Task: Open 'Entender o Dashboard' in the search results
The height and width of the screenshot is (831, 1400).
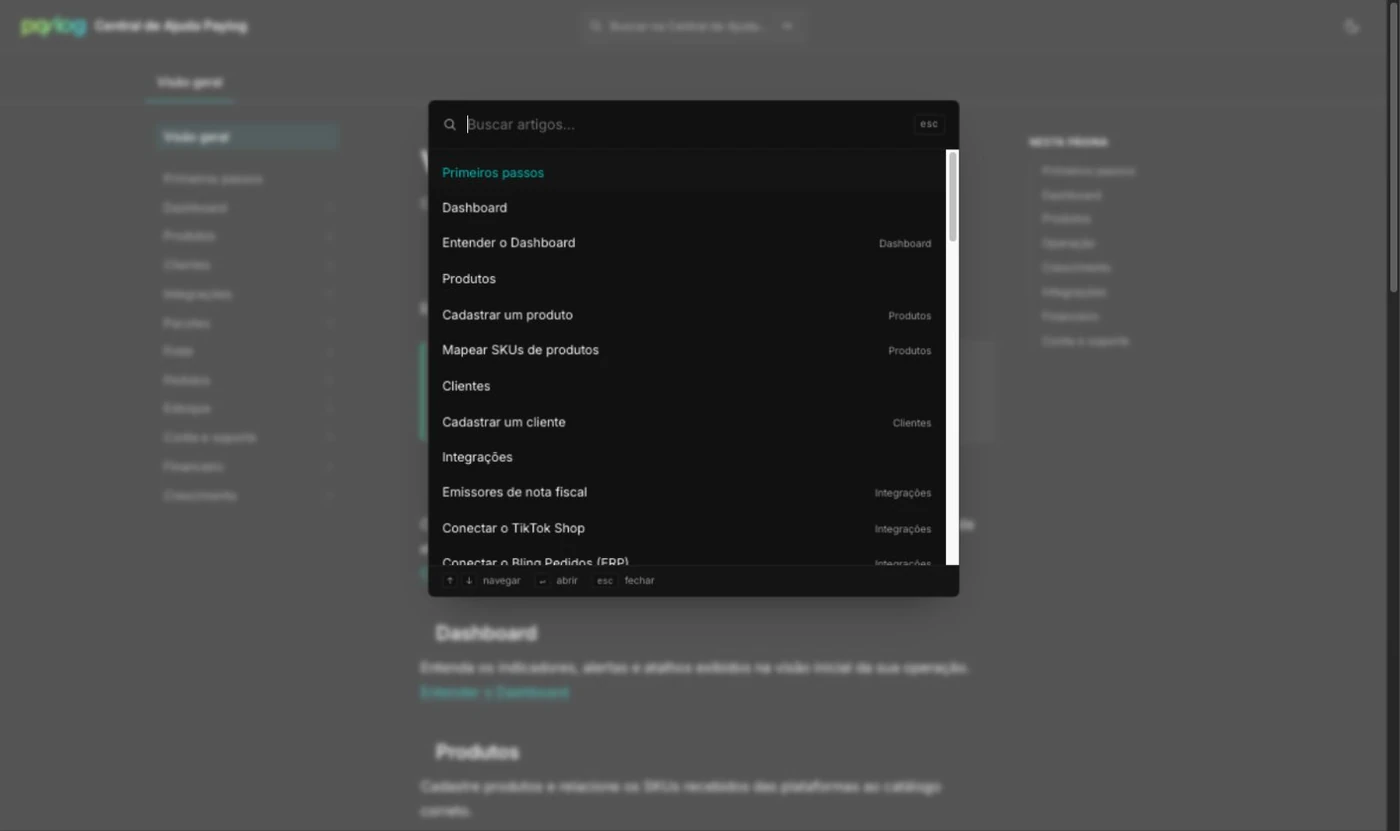Action: click(687, 243)
